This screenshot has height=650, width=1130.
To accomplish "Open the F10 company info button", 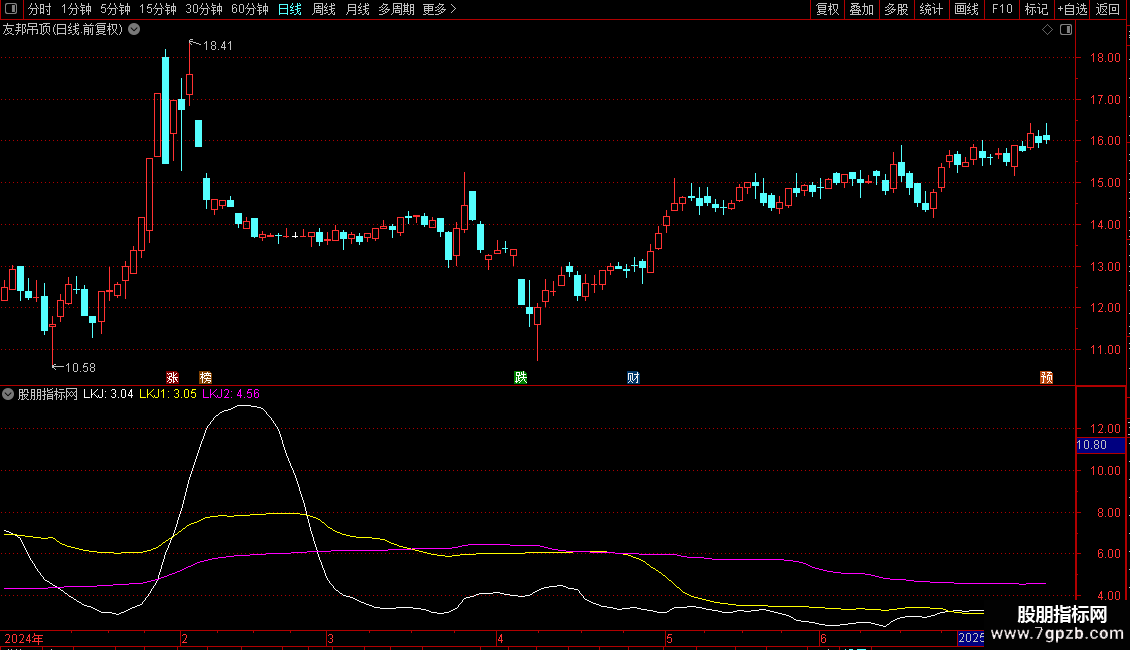I will 1001,9.
